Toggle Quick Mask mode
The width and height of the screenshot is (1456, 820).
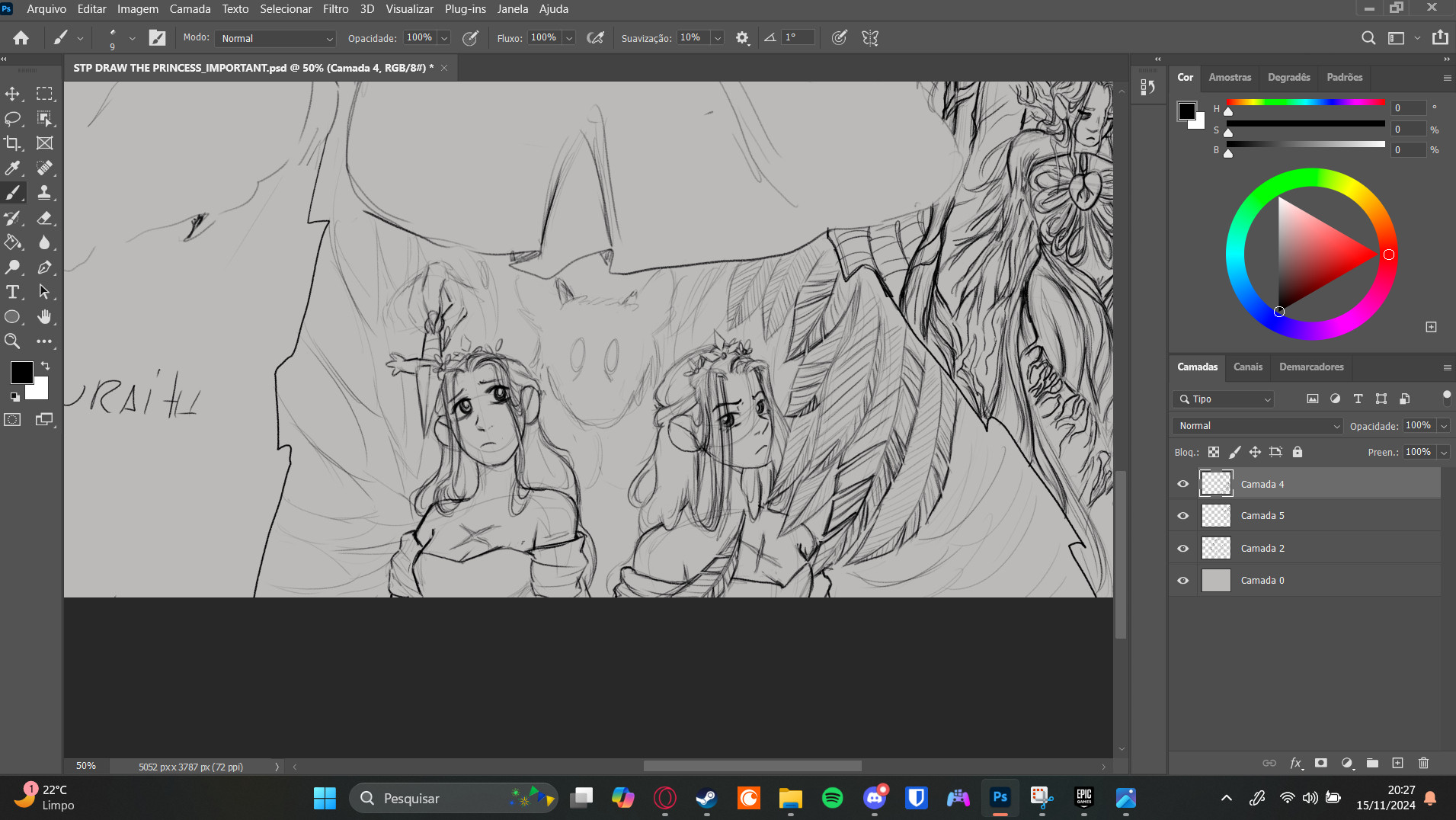pos(13,420)
